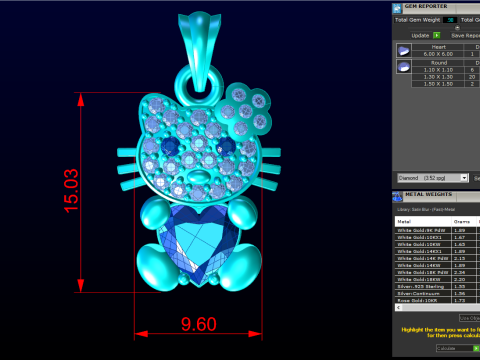Screen dimensions: 480x360
Task: Click the Metal column header
Action: click(x=423, y=221)
